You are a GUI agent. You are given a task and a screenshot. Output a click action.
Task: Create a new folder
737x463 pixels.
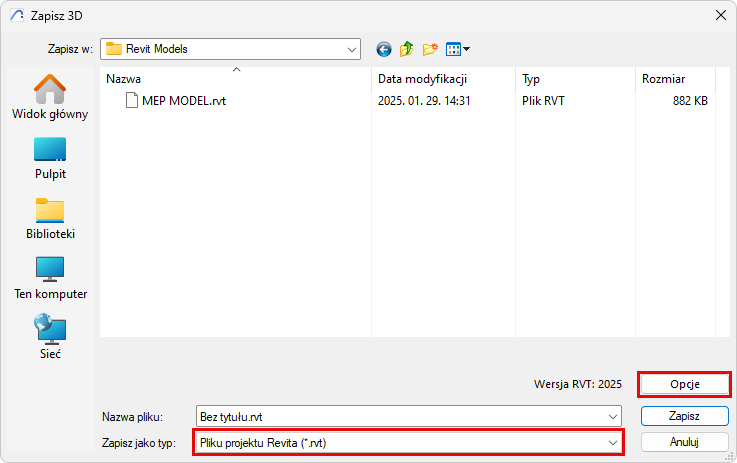click(x=431, y=49)
